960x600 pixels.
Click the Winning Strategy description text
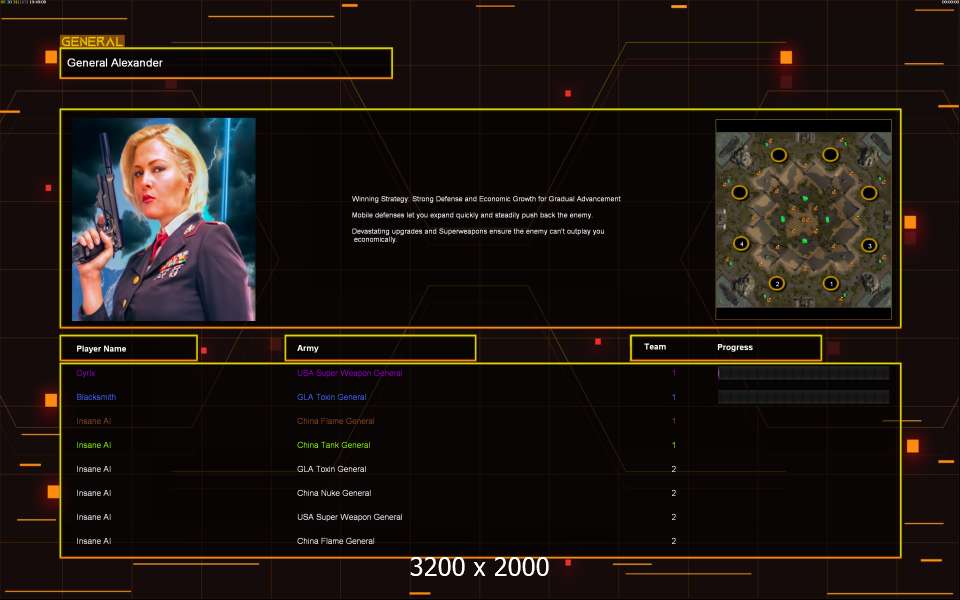coord(486,199)
